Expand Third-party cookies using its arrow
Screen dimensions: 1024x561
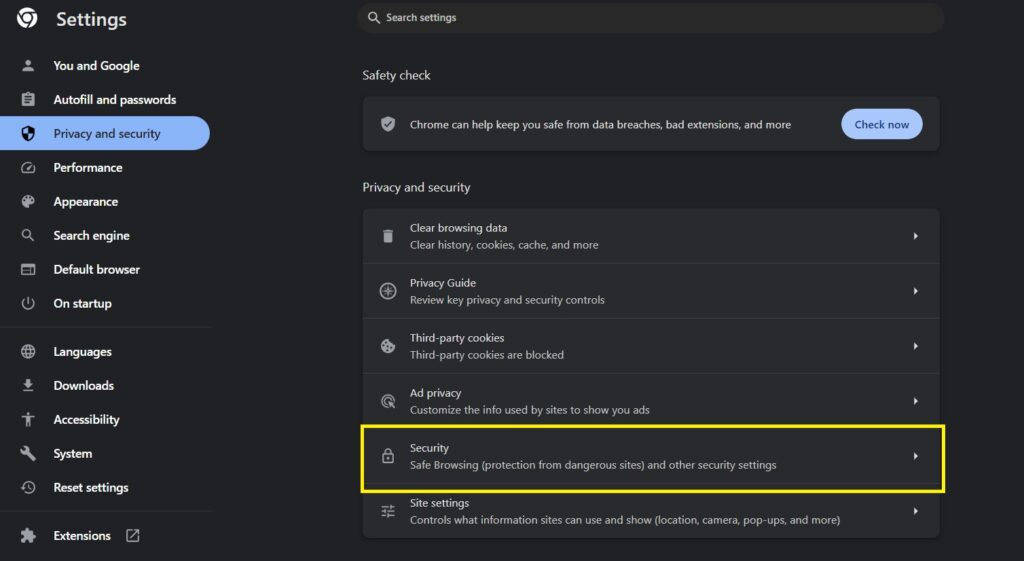[x=916, y=346]
